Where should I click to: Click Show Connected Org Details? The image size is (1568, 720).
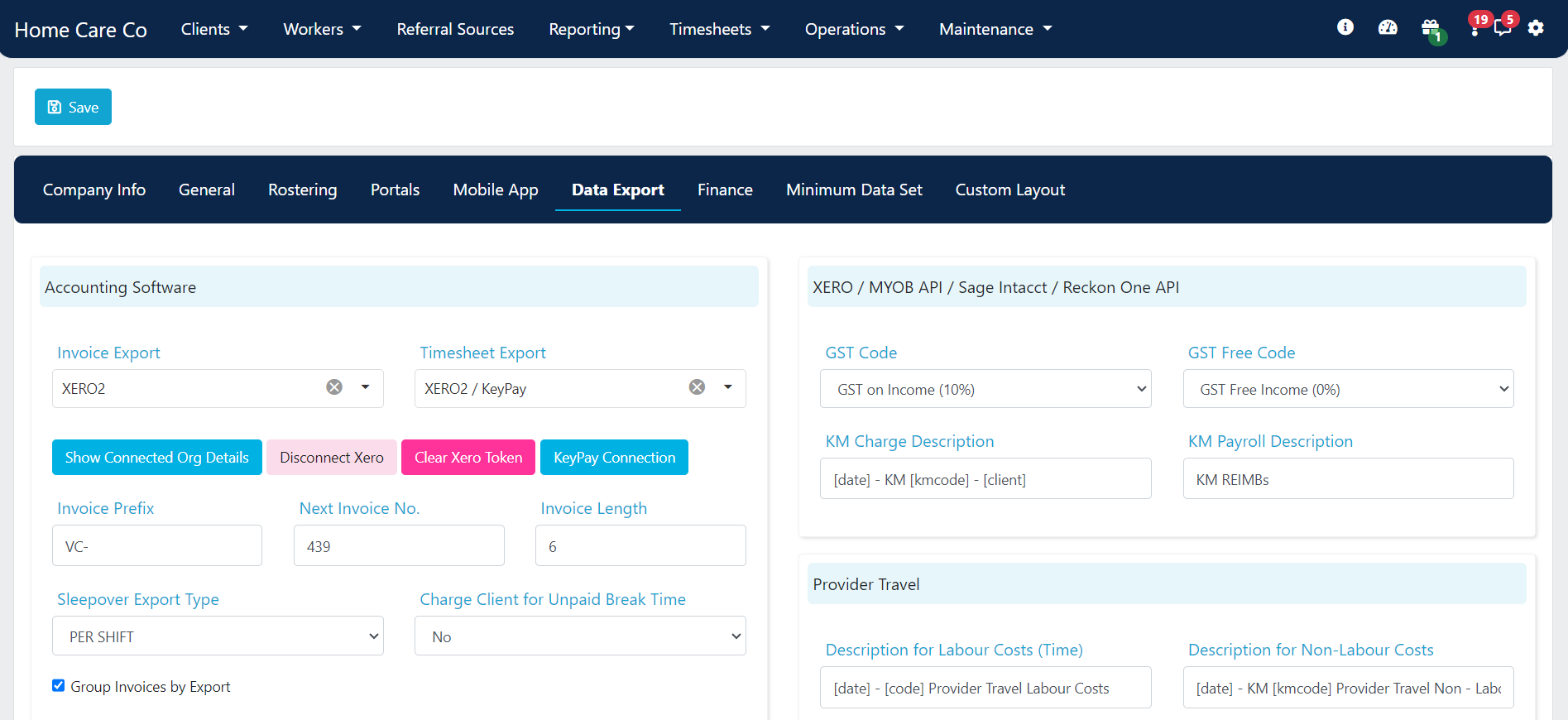tap(157, 457)
